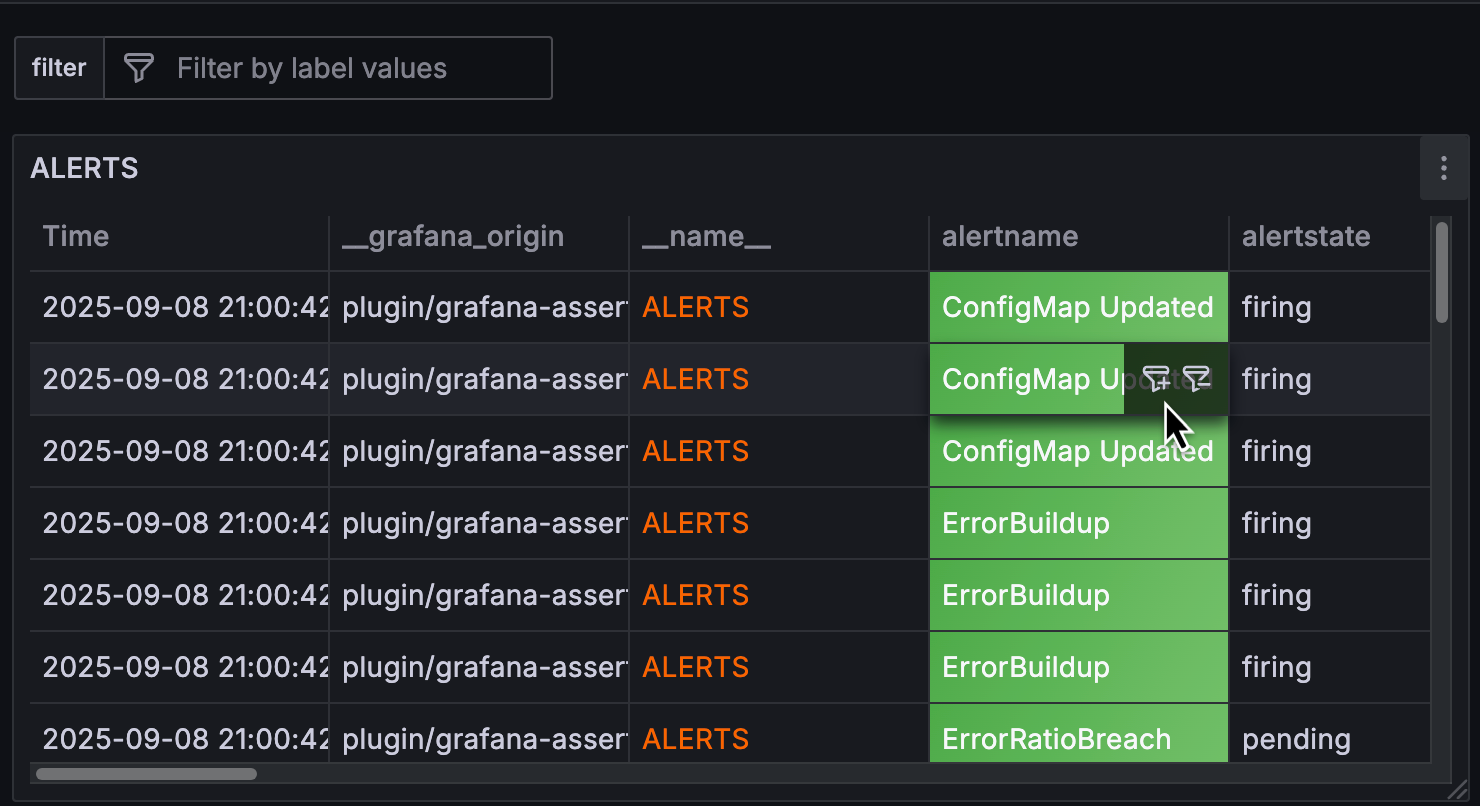Screen dimensions: 1480x806
Task: Sort by the alertstate column header
Action: [x=1306, y=237]
